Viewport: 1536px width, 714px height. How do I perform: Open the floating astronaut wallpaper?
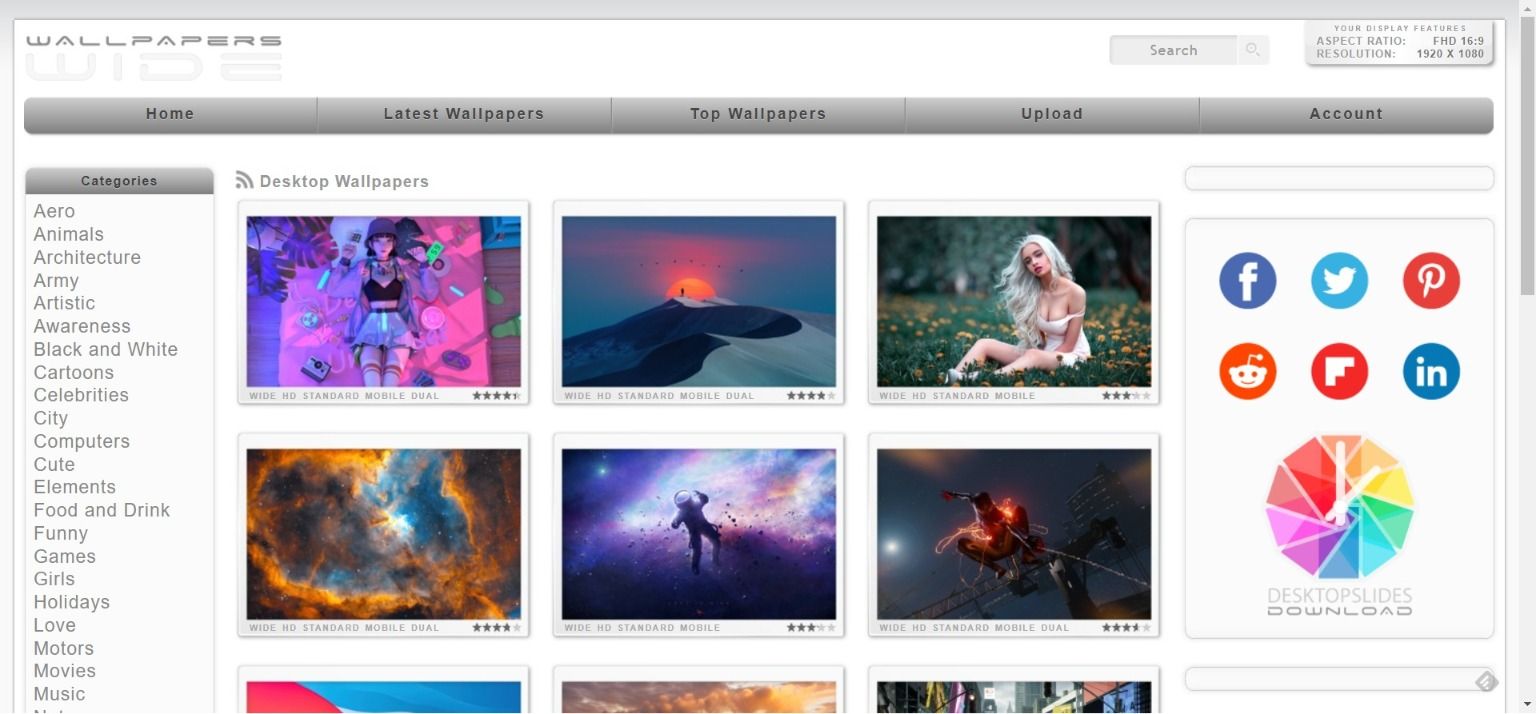(x=699, y=533)
